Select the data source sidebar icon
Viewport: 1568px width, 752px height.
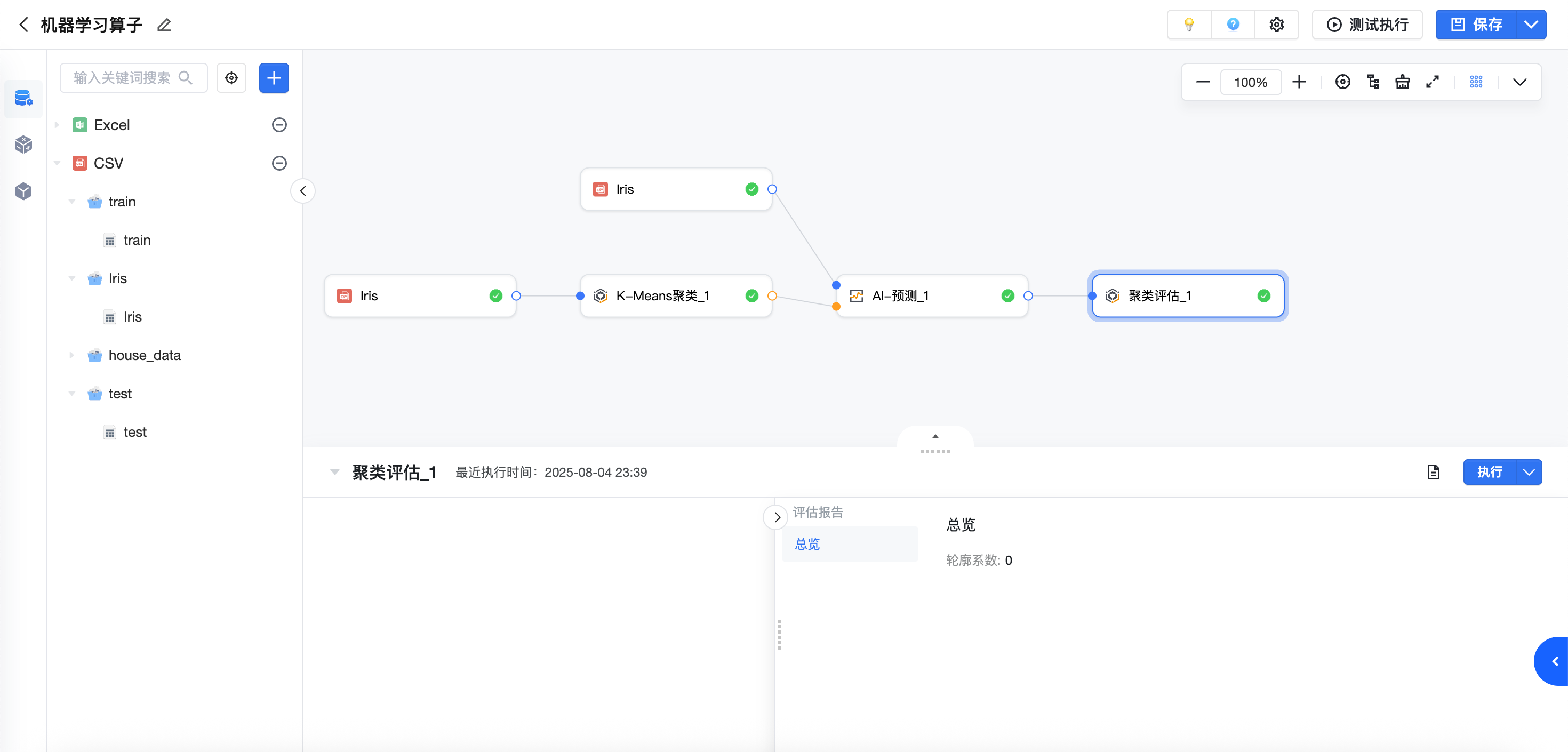tap(23, 98)
